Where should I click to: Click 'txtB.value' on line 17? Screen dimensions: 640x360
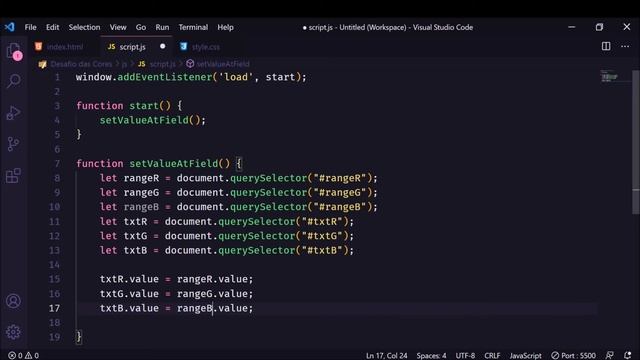(129, 308)
